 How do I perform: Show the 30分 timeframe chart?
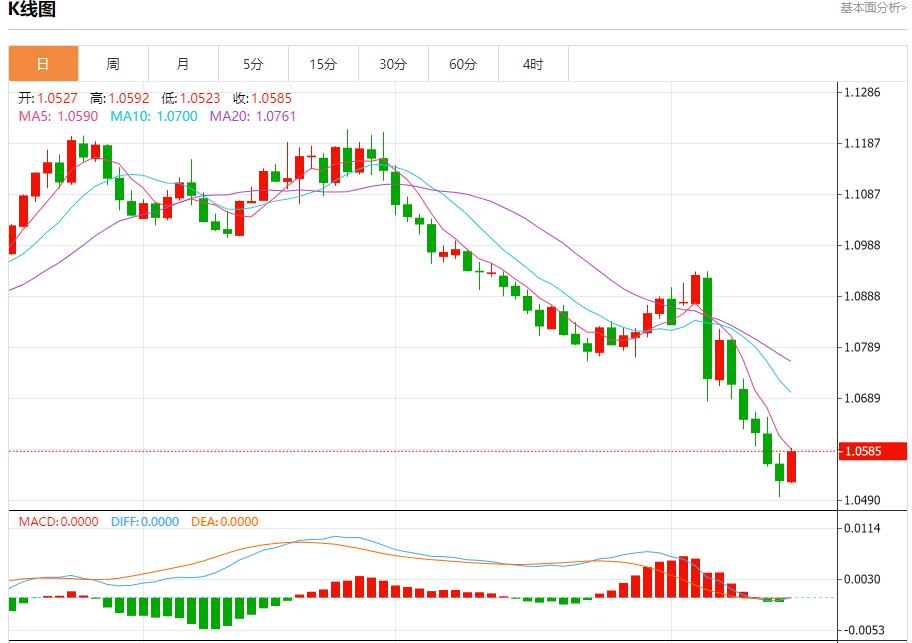[x=393, y=64]
